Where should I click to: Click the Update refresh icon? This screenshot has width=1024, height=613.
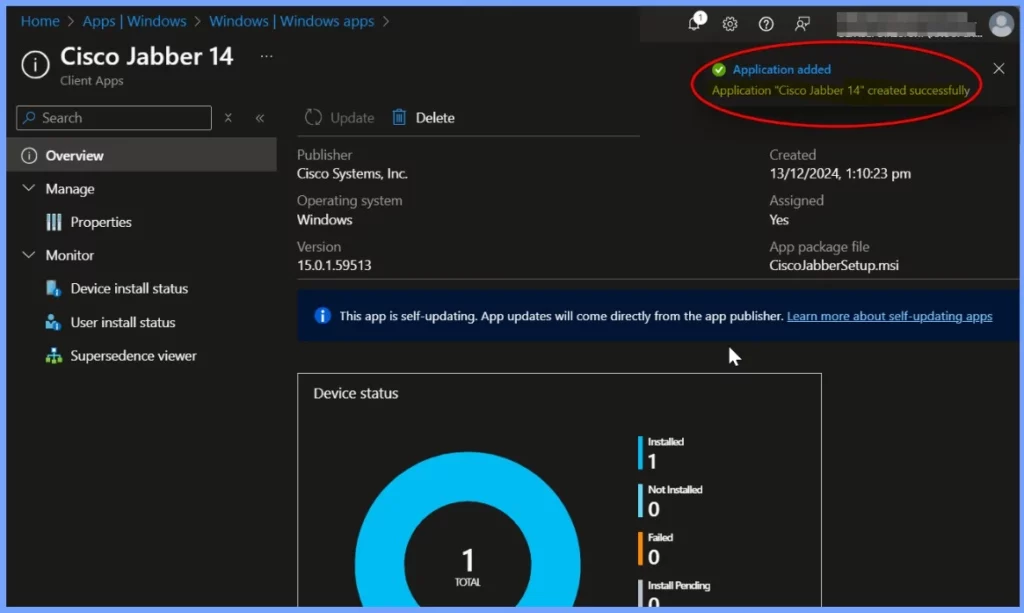point(313,118)
